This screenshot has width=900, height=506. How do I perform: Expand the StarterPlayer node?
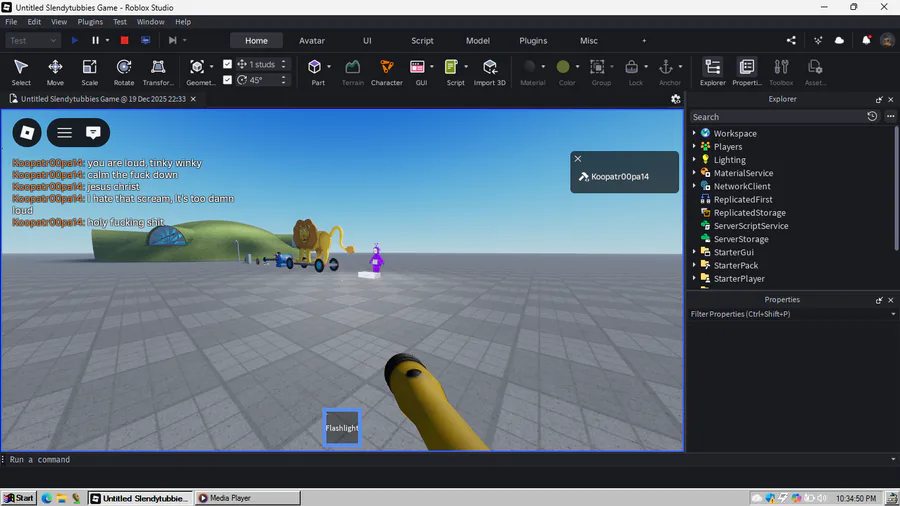tap(694, 278)
